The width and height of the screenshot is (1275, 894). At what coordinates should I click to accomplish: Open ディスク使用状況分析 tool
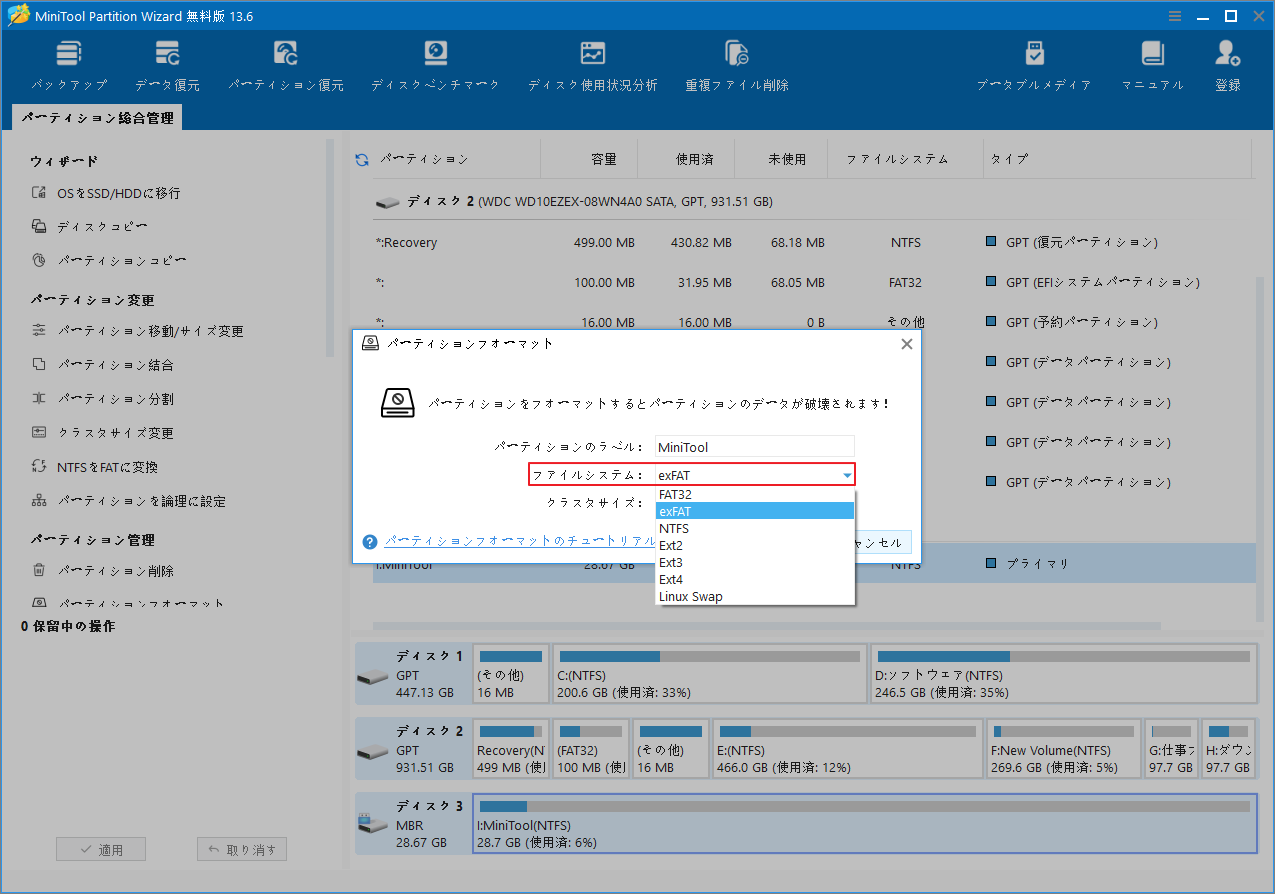(x=592, y=63)
